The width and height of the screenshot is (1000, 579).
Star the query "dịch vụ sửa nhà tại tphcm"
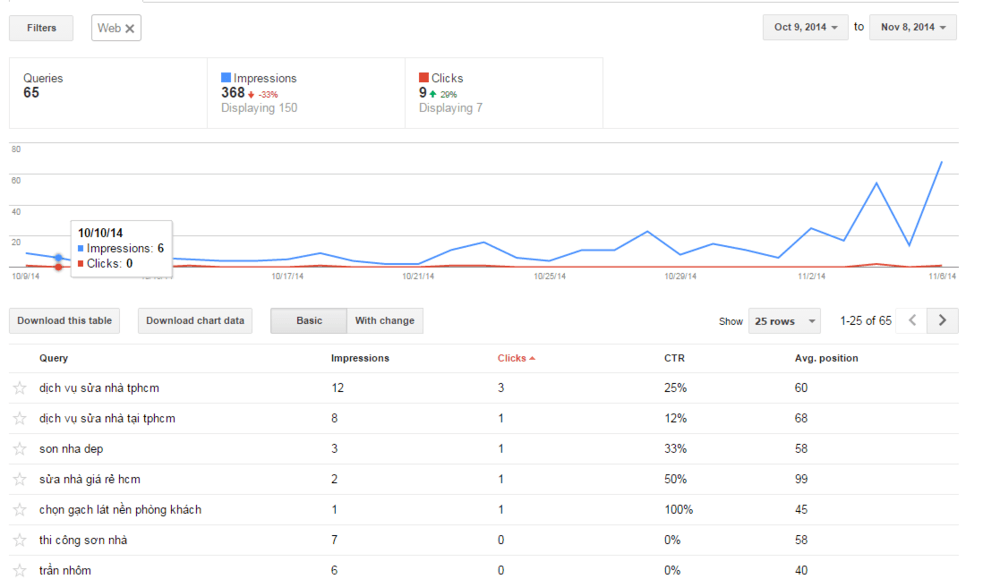[x=20, y=418]
